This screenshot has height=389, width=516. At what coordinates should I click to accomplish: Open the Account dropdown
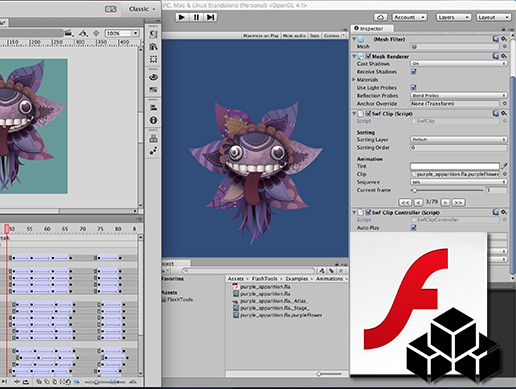tap(410, 17)
